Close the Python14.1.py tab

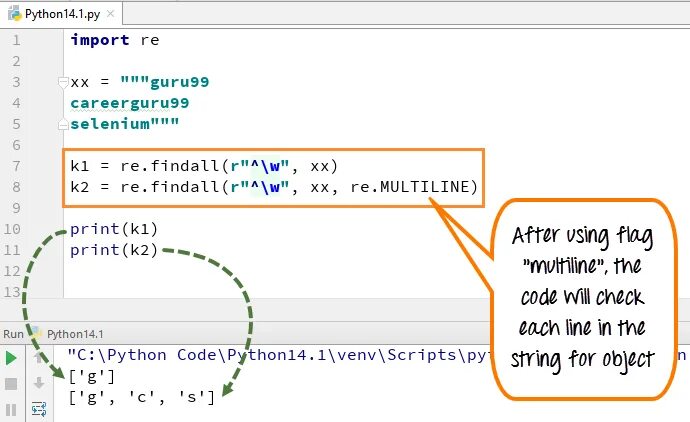110,14
